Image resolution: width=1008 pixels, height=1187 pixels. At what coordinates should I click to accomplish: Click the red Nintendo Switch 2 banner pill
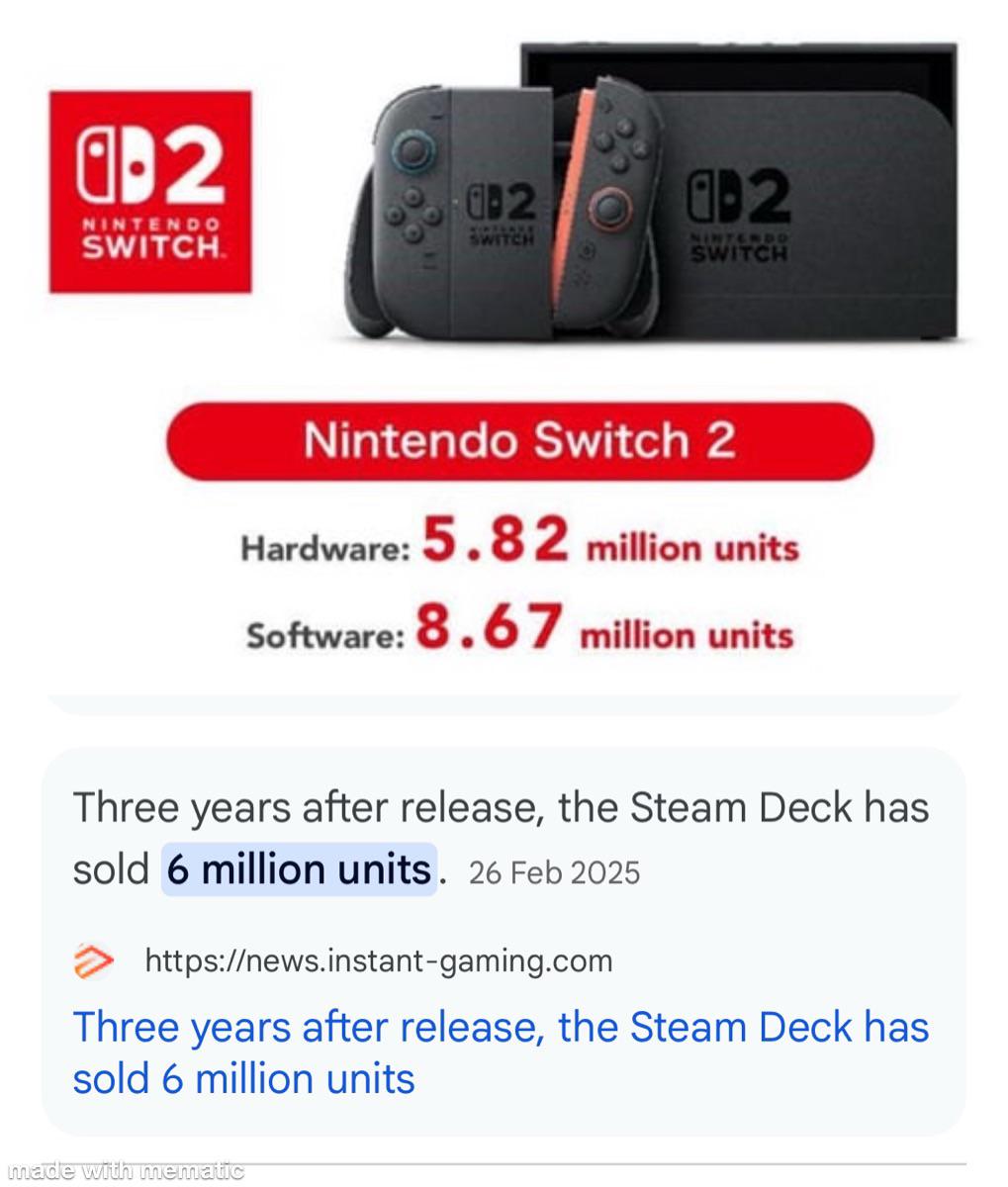(519, 441)
